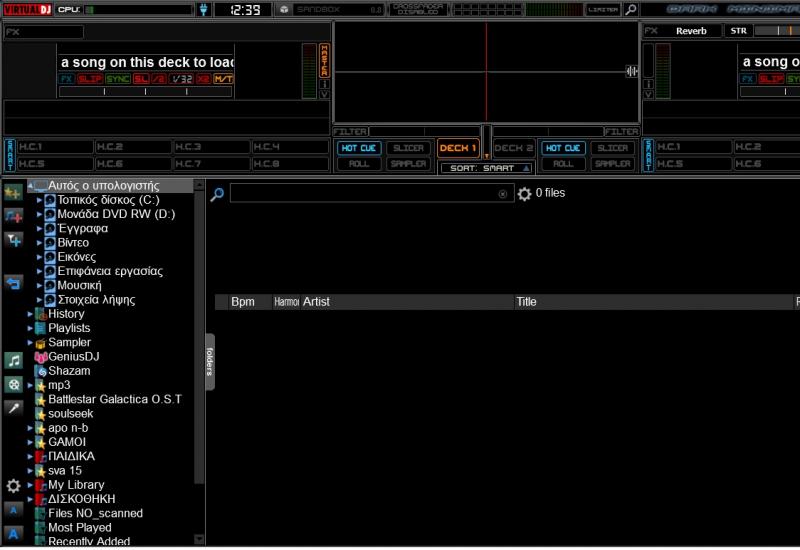The image size is (800, 550).
Task: Click the Reverb effect STR slider
Action: 777,31
